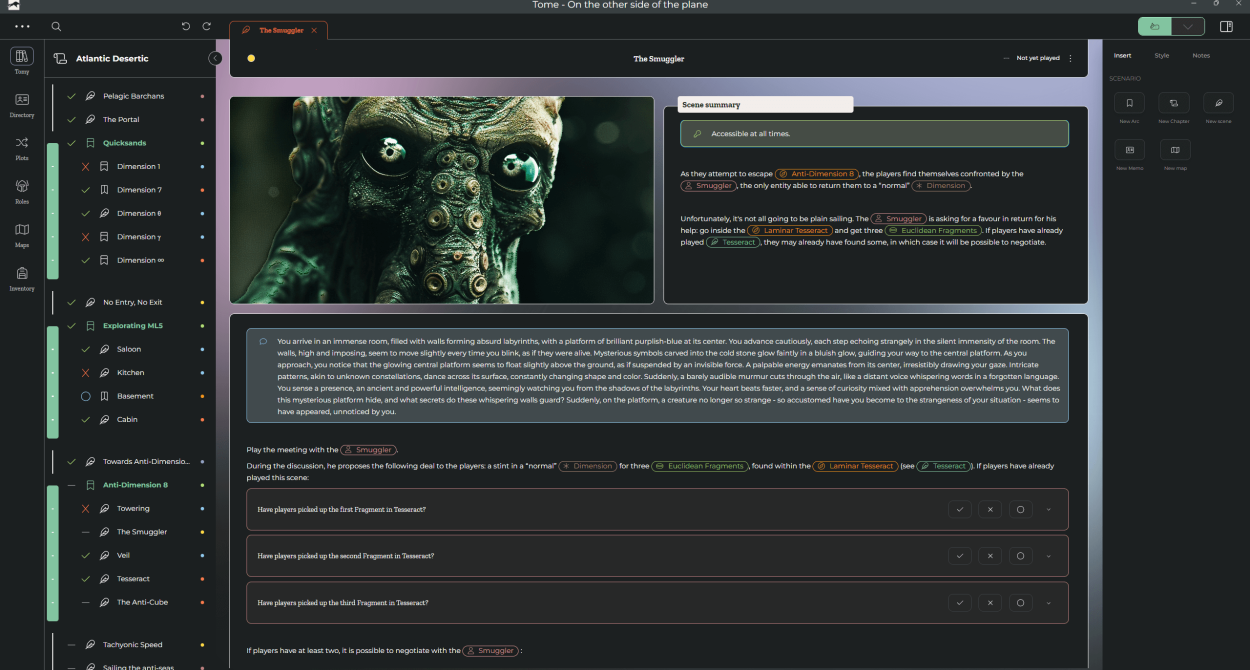Create a New map from the Insert panel

pos(1174,152)
